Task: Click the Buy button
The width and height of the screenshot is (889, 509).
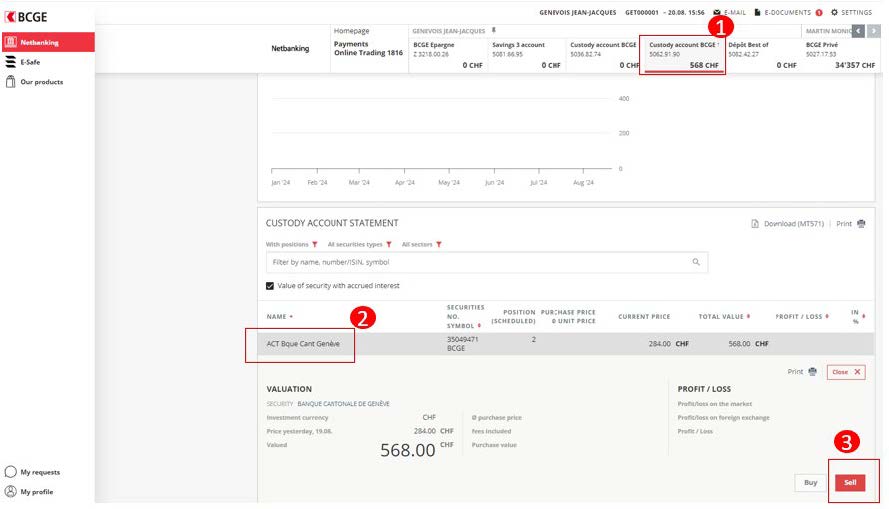Action: click(811, 482)
